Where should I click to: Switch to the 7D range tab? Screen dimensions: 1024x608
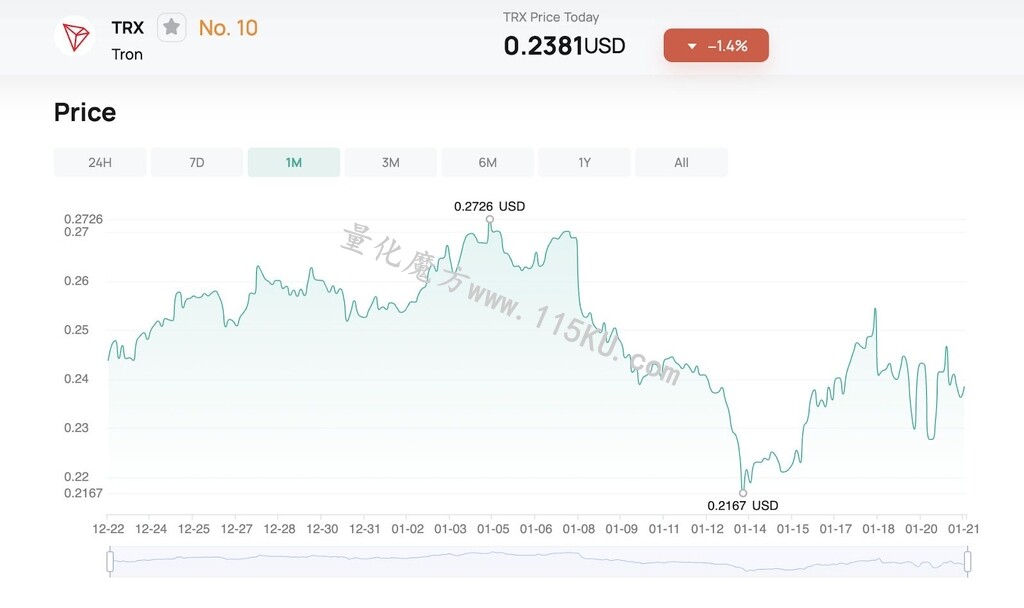(x=197, y=163)
